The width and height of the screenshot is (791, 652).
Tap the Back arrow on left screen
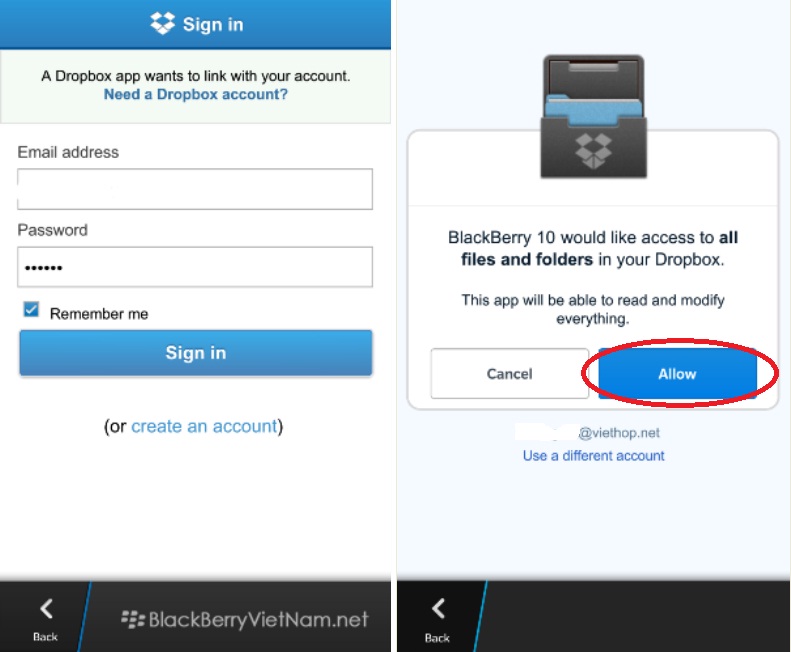tap(46, 609)
